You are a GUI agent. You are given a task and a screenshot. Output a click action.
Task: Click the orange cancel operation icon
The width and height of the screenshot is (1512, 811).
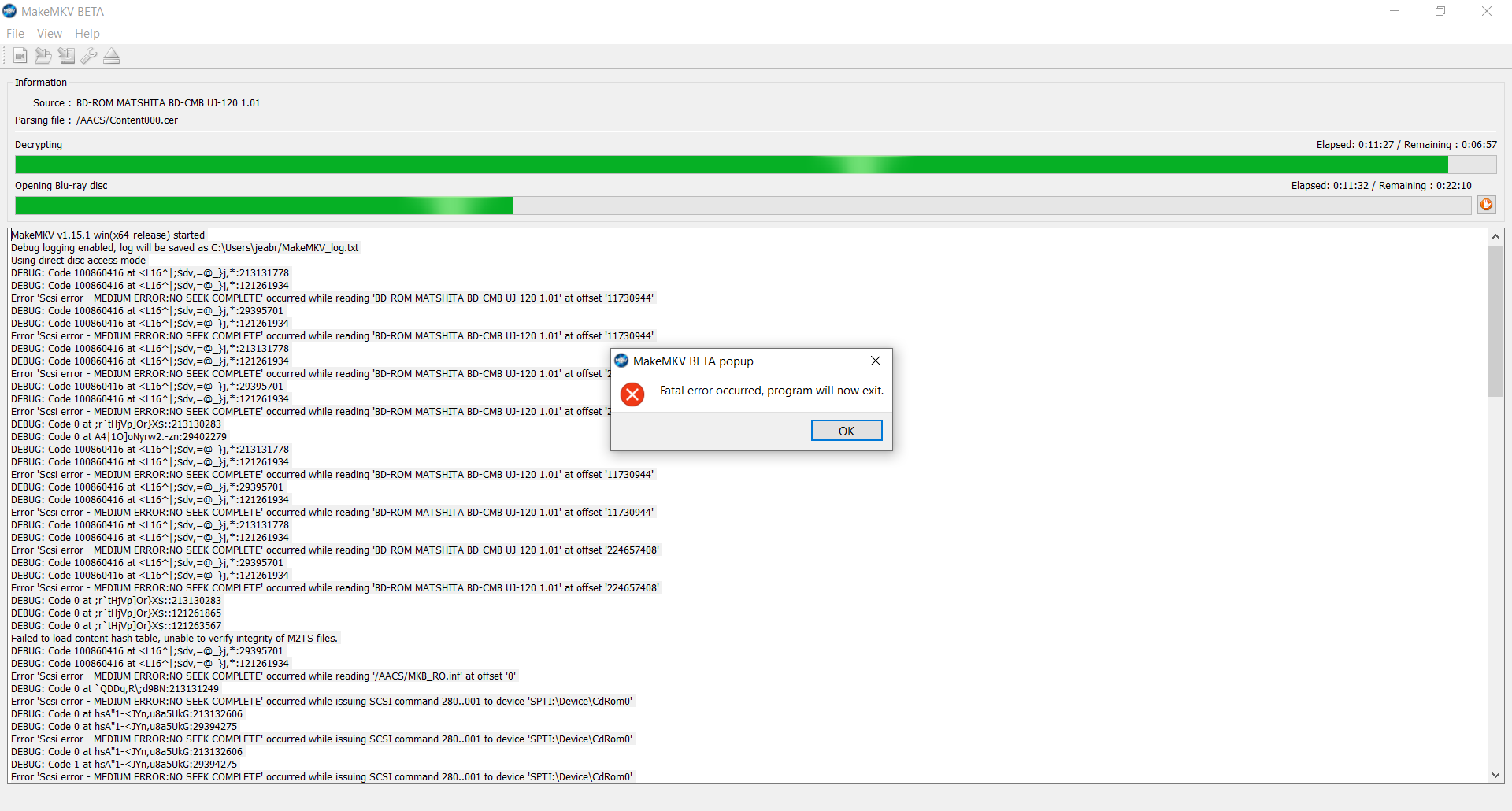(x=1487, y=205)
